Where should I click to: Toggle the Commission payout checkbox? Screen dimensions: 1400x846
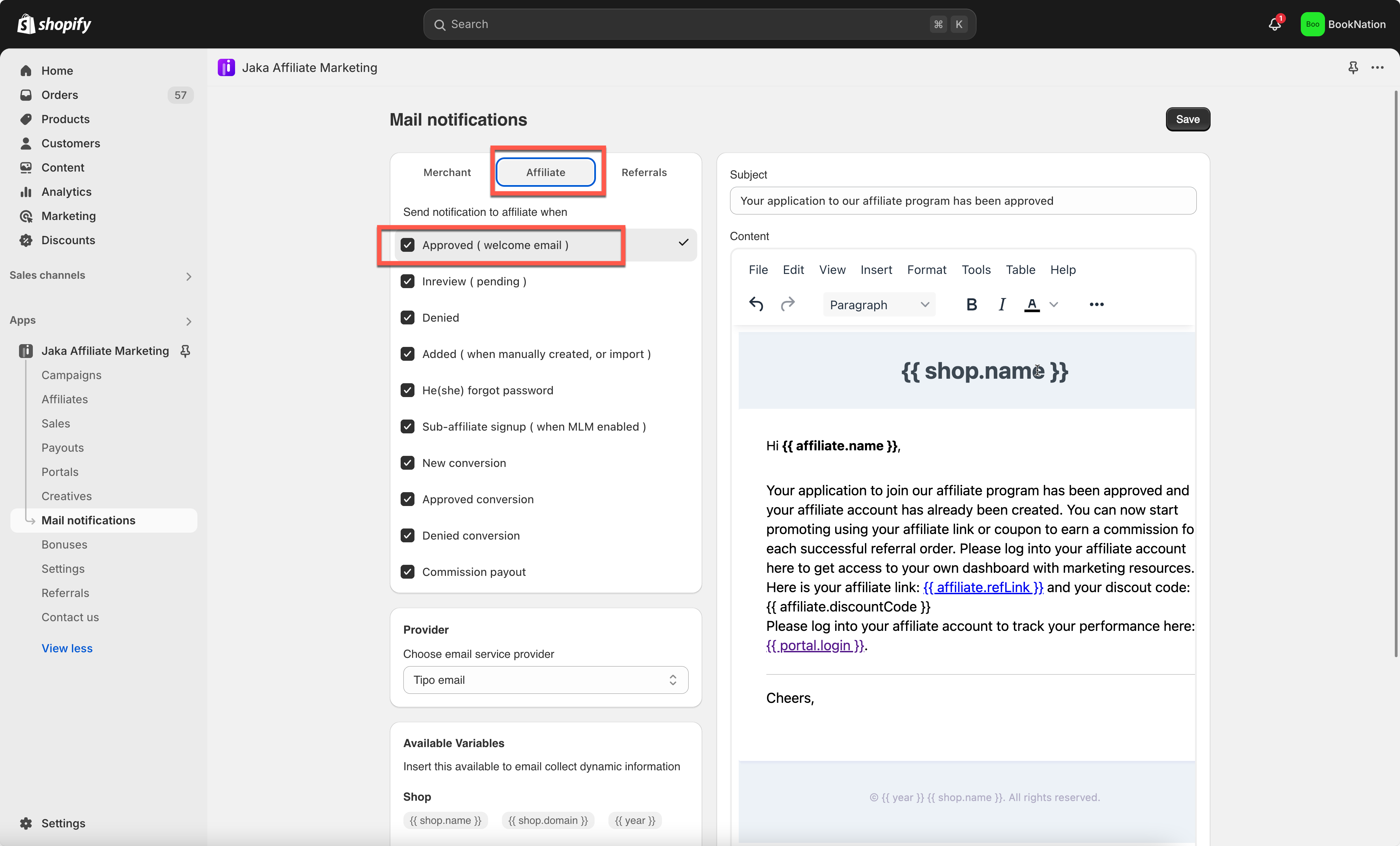(408, 571)
